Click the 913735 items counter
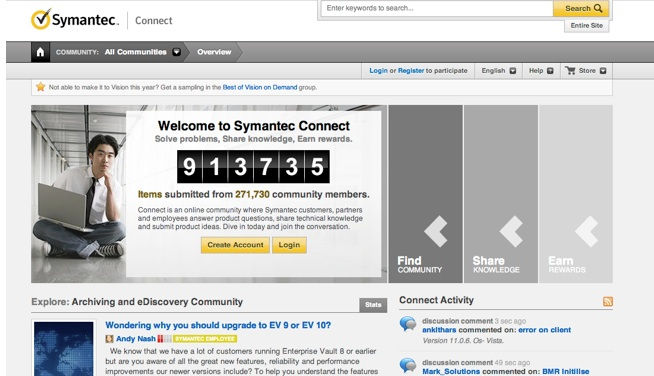Screen dimensions: 654x376 click(x=253, y=167)
